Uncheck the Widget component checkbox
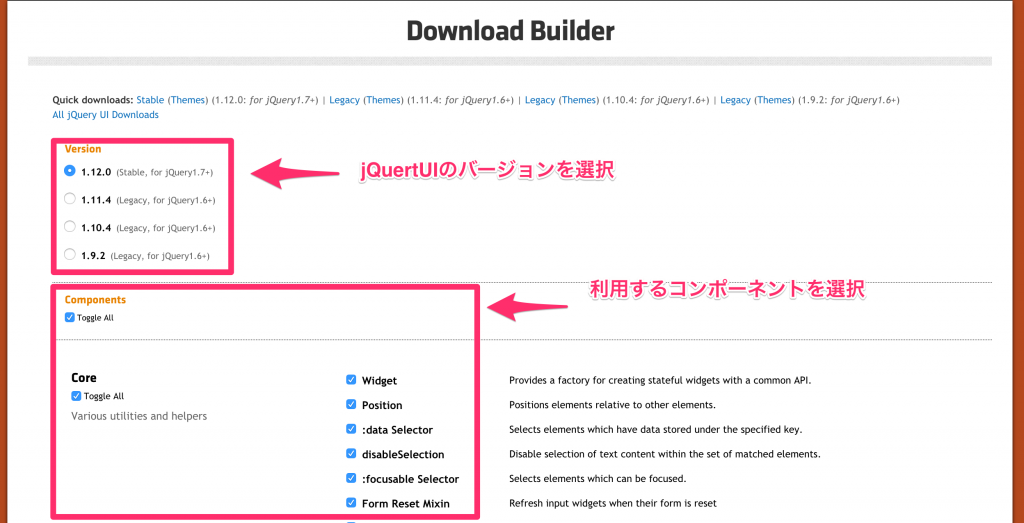Viewport: 1024px width, 523px height. click(351, 379)
